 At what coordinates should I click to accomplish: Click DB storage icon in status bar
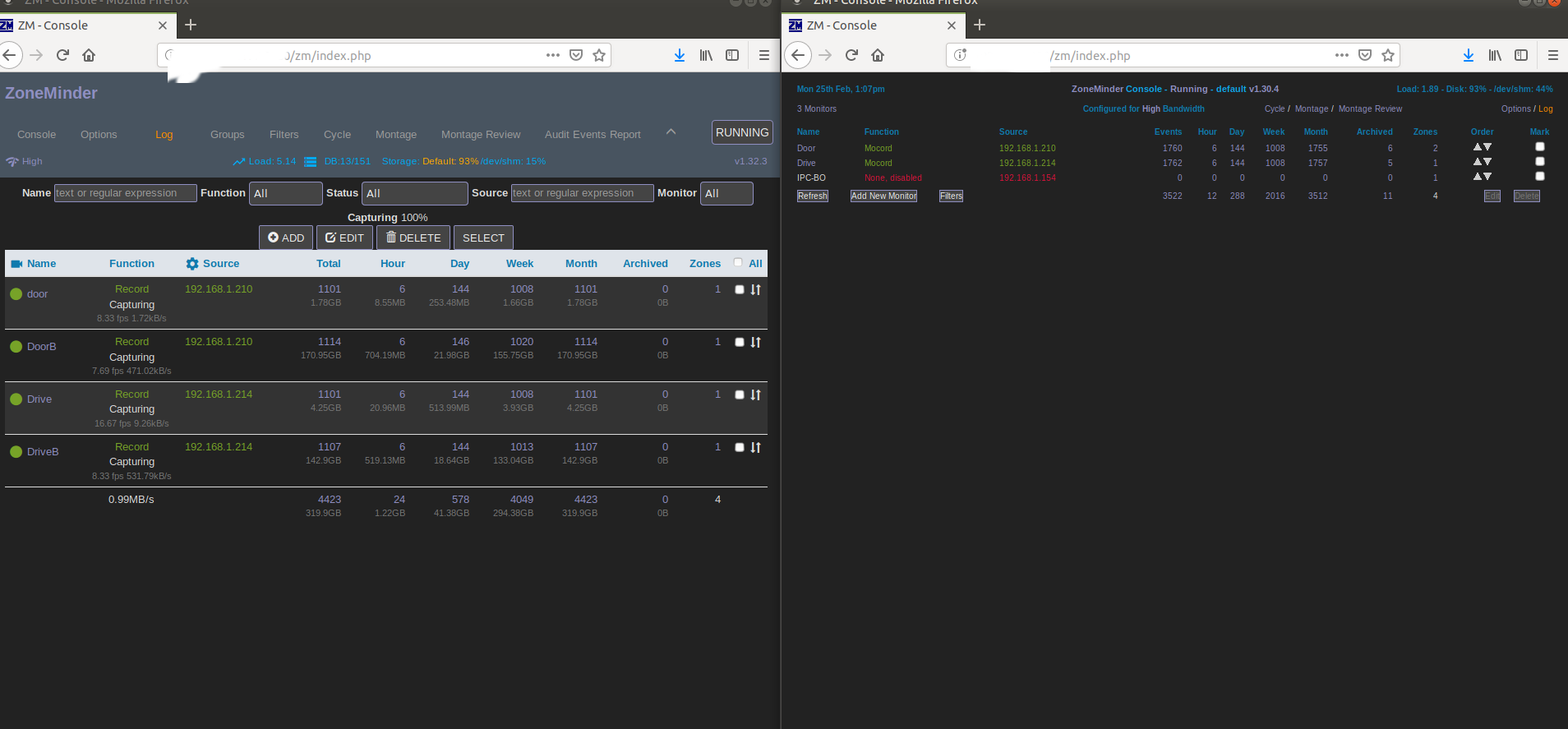pos(311,162)
